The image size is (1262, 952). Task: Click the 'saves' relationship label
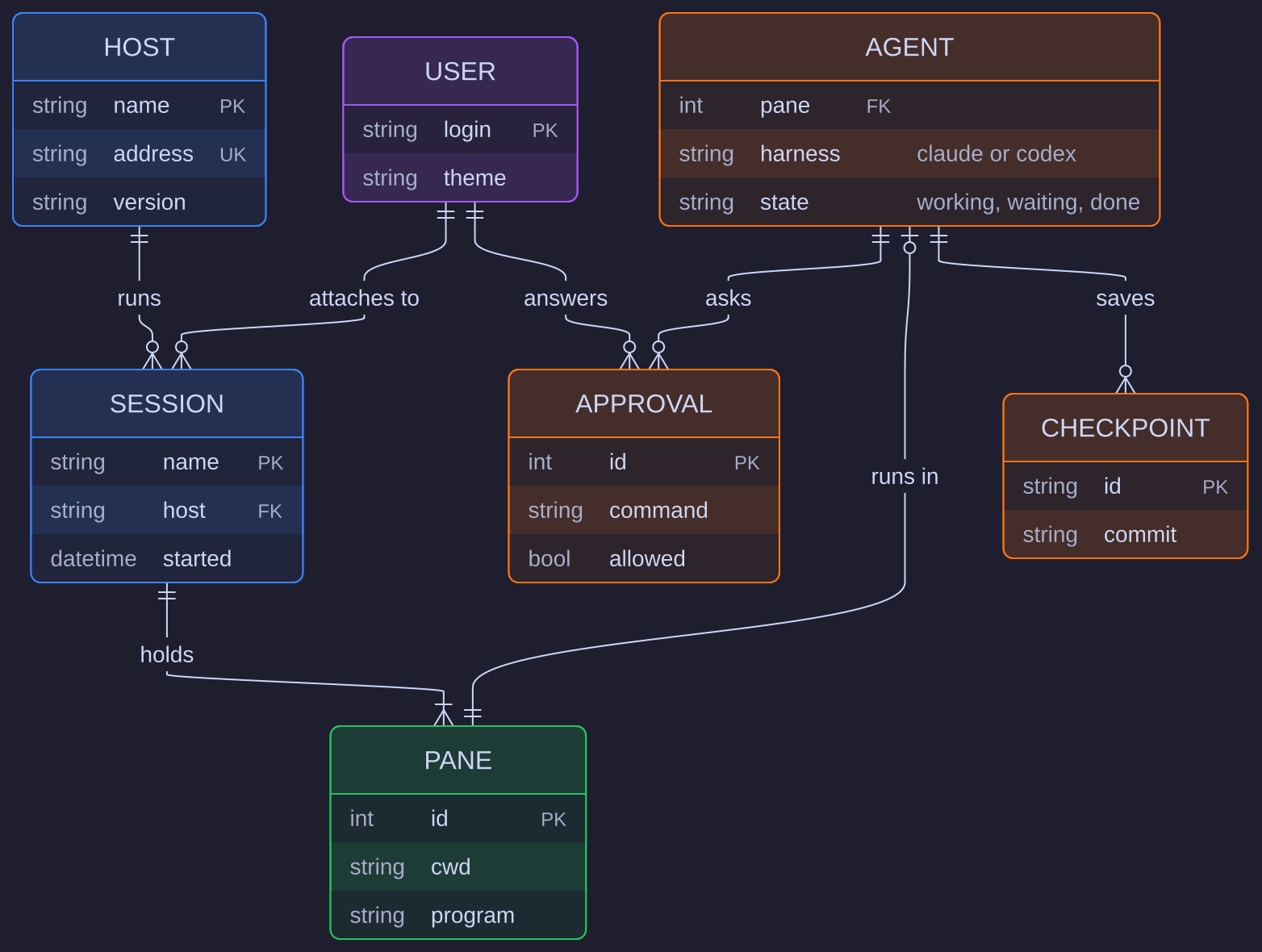[1125, 299]
